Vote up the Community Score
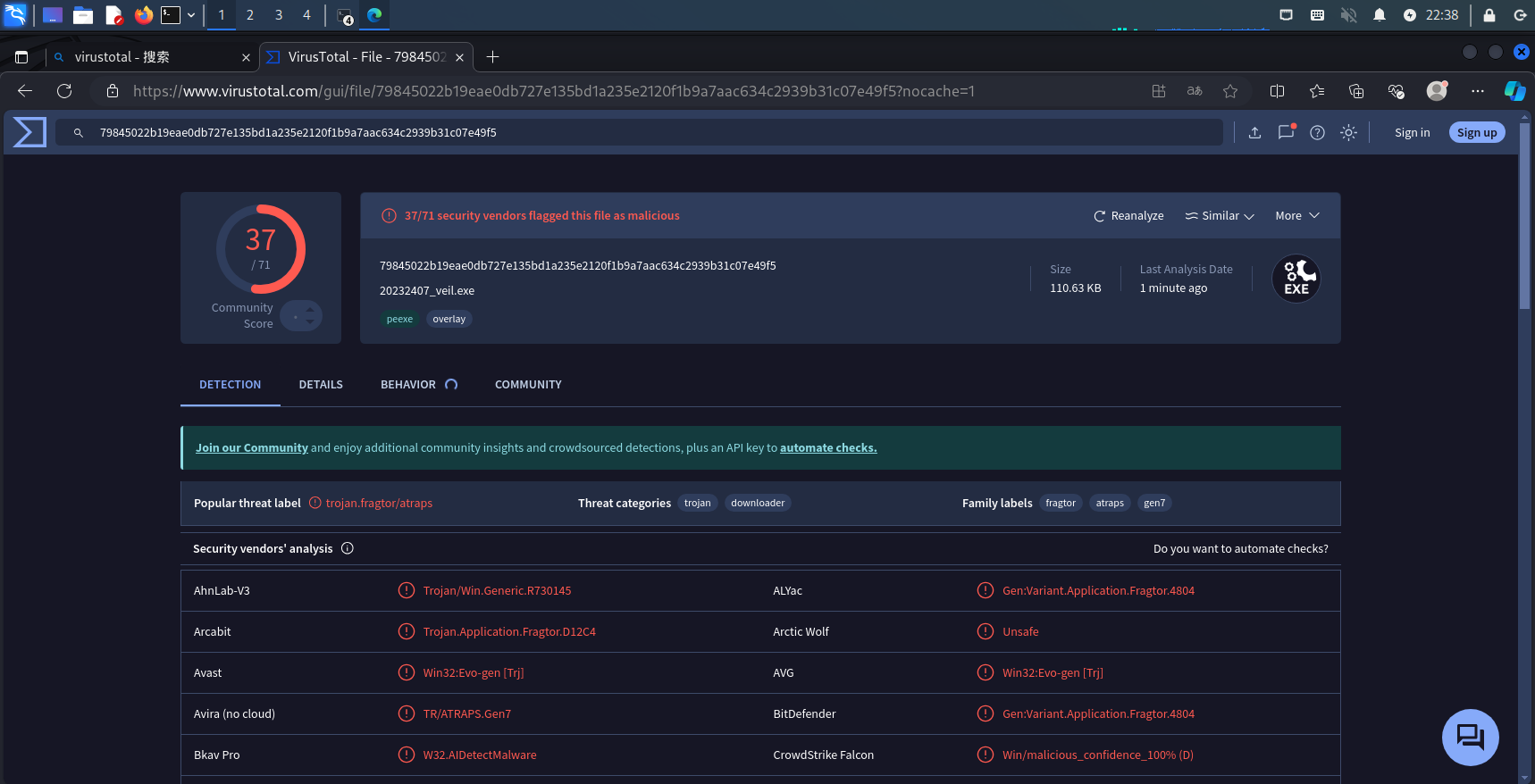 point(310,310)
